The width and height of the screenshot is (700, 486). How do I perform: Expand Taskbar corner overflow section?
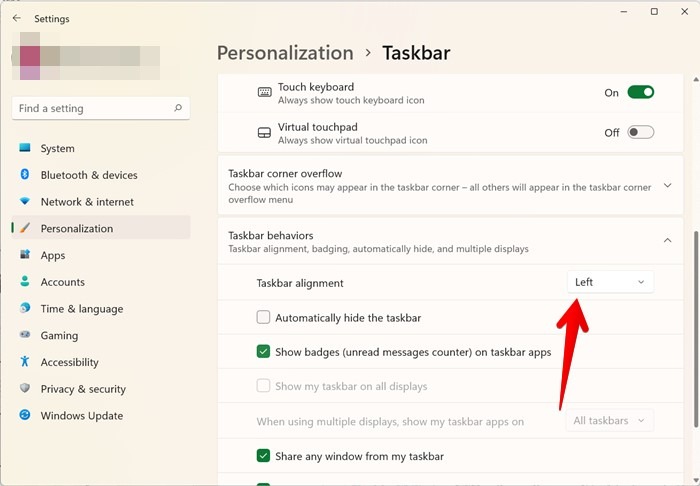click(667, 186)
